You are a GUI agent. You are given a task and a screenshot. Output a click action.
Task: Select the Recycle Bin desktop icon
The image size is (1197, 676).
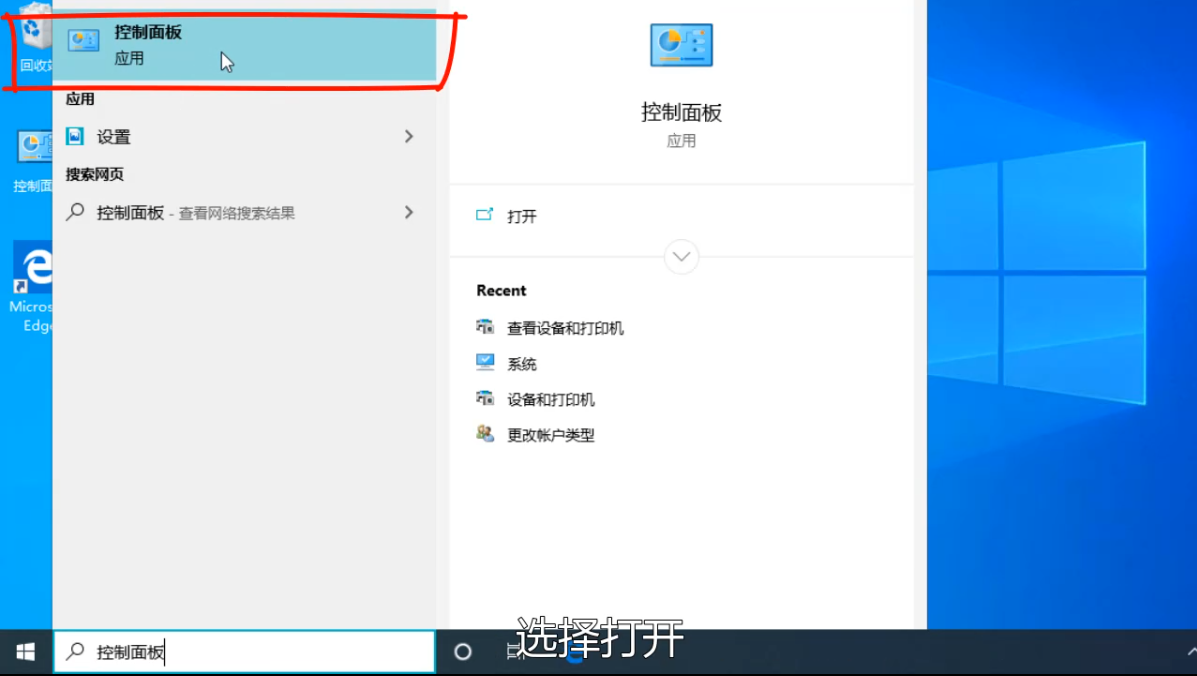(34, 38)
